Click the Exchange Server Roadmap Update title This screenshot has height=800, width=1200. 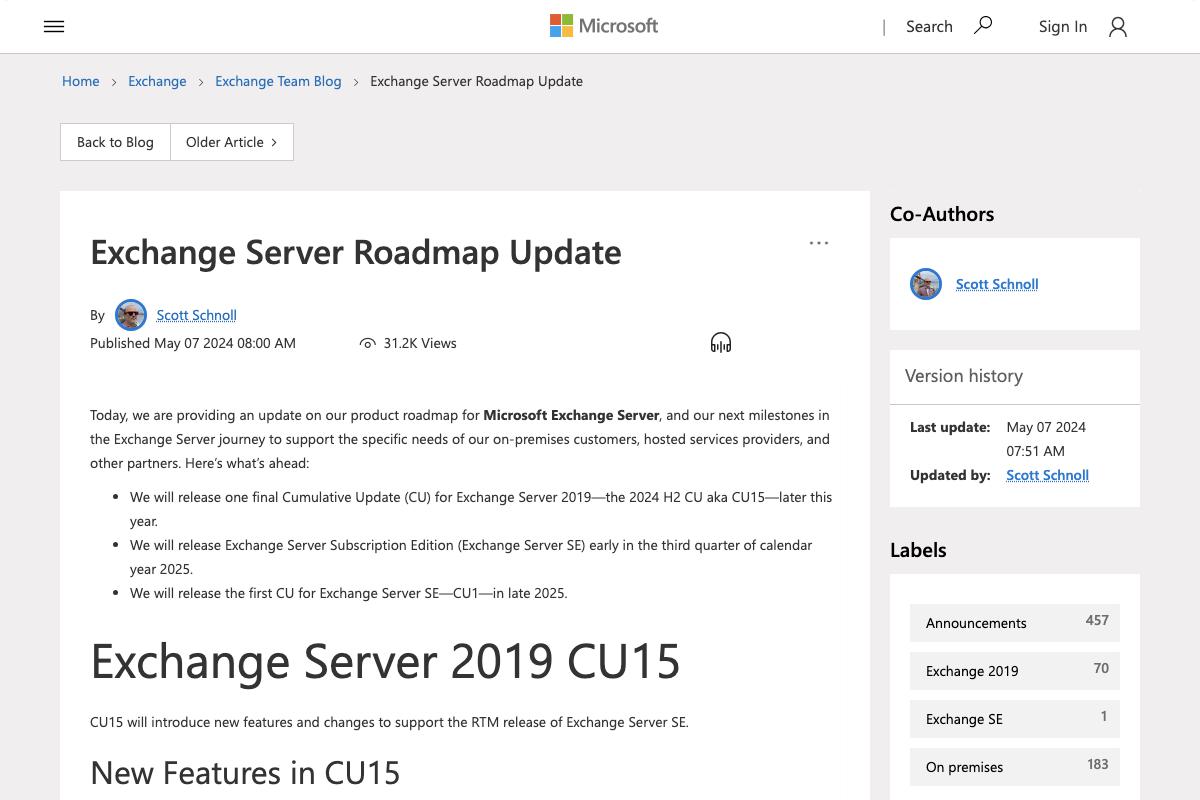coord(356,252)
